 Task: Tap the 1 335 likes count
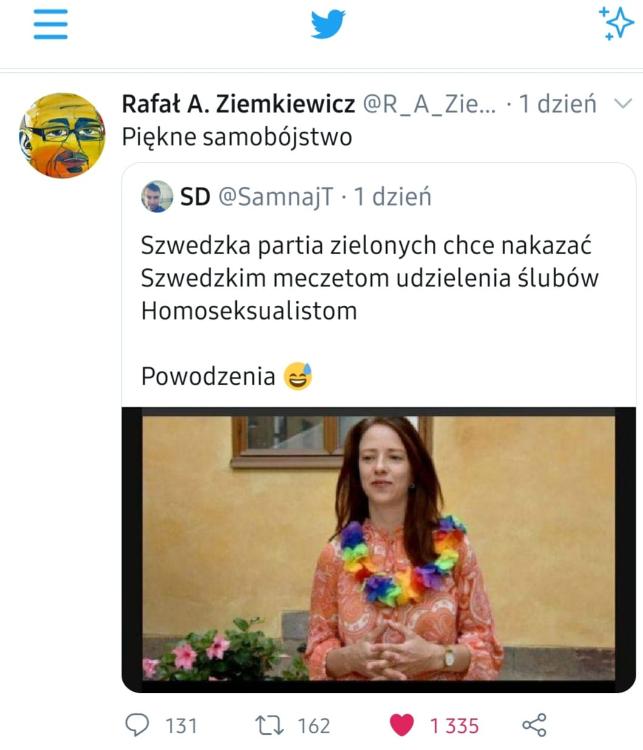[x=454, y=726]
